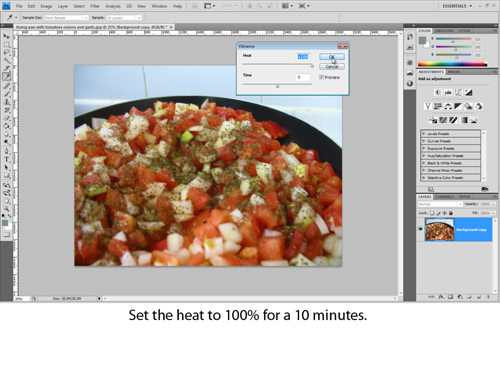Image resolution: width=500 pixels, height=376 pixels.
Task: Toggle Lock position icon
Action: (444, 213)
